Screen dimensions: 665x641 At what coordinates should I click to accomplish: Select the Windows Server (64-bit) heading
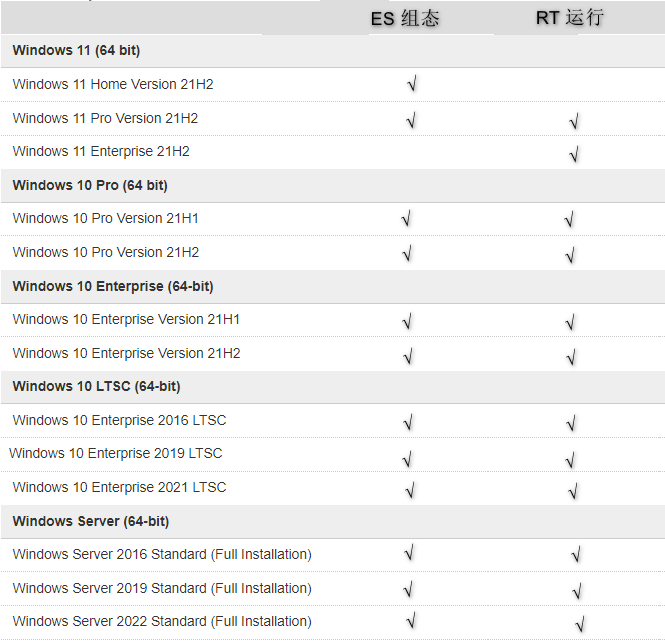pos(90,521)
